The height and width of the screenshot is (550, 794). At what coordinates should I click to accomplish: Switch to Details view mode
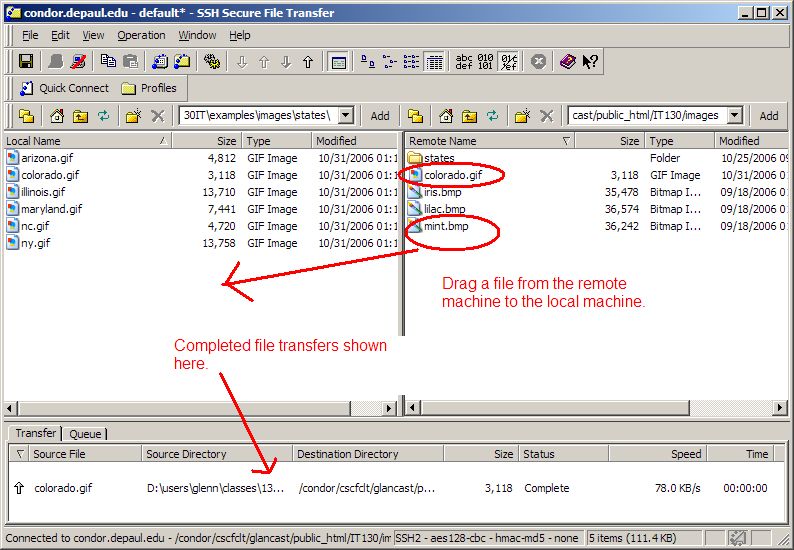(434, 62)
